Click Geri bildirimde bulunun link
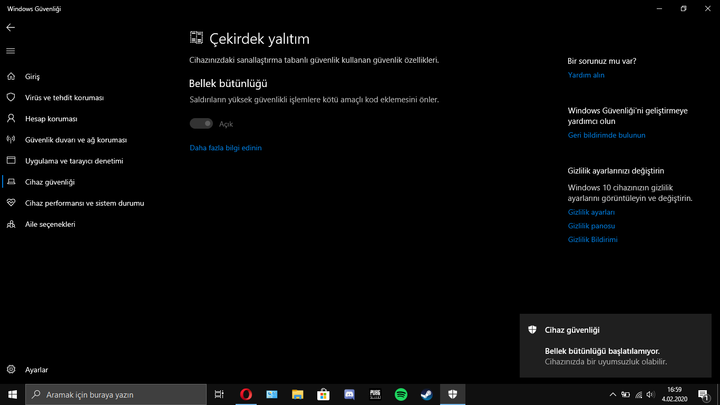720x405 pixels. click(x=607, y=135)
